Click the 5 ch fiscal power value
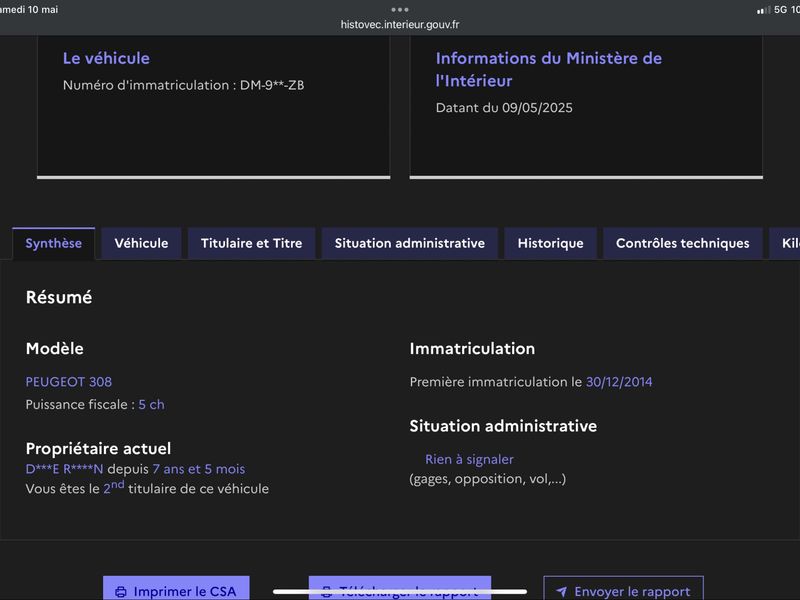The image size is (800, 600). click(152, 405)
